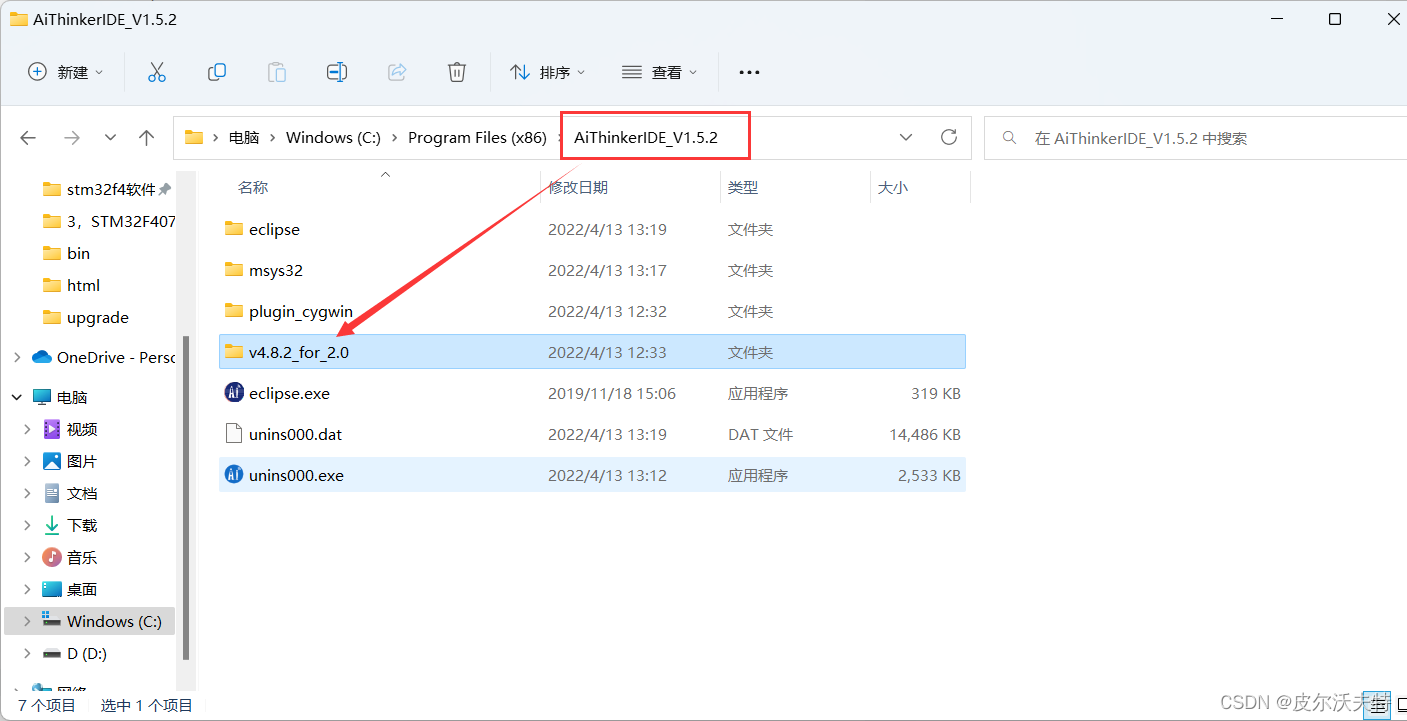This screenshot has width=1407, height=721.
Task: Go back with the left arrow
Action: pyautogui.click(x=28, y=138)
